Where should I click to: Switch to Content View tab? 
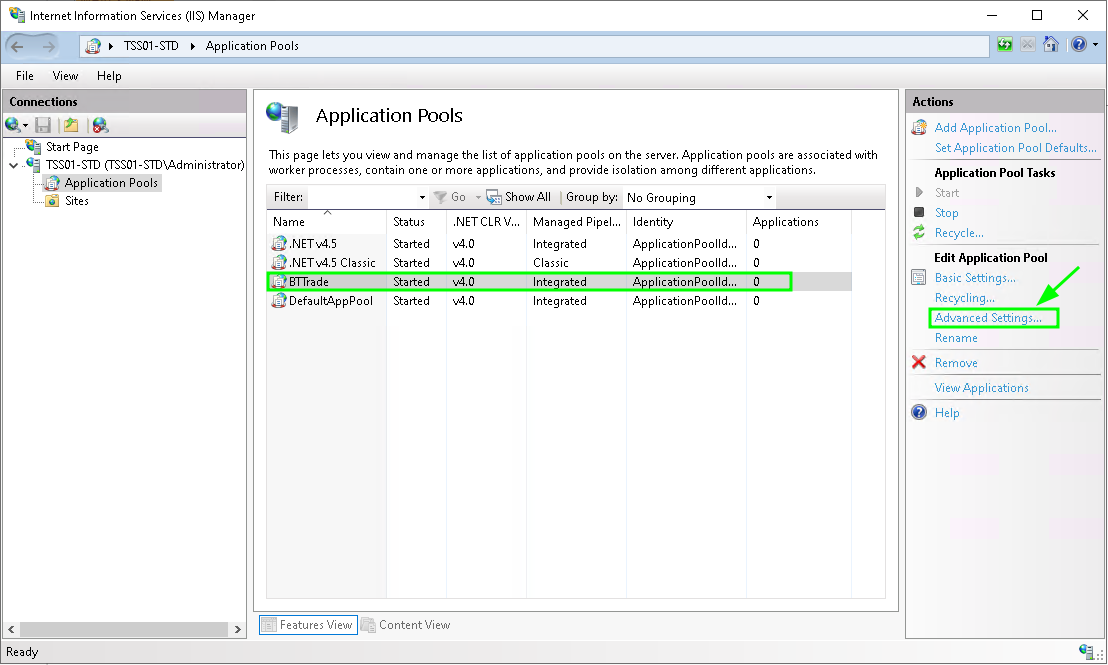click(406, 625)
